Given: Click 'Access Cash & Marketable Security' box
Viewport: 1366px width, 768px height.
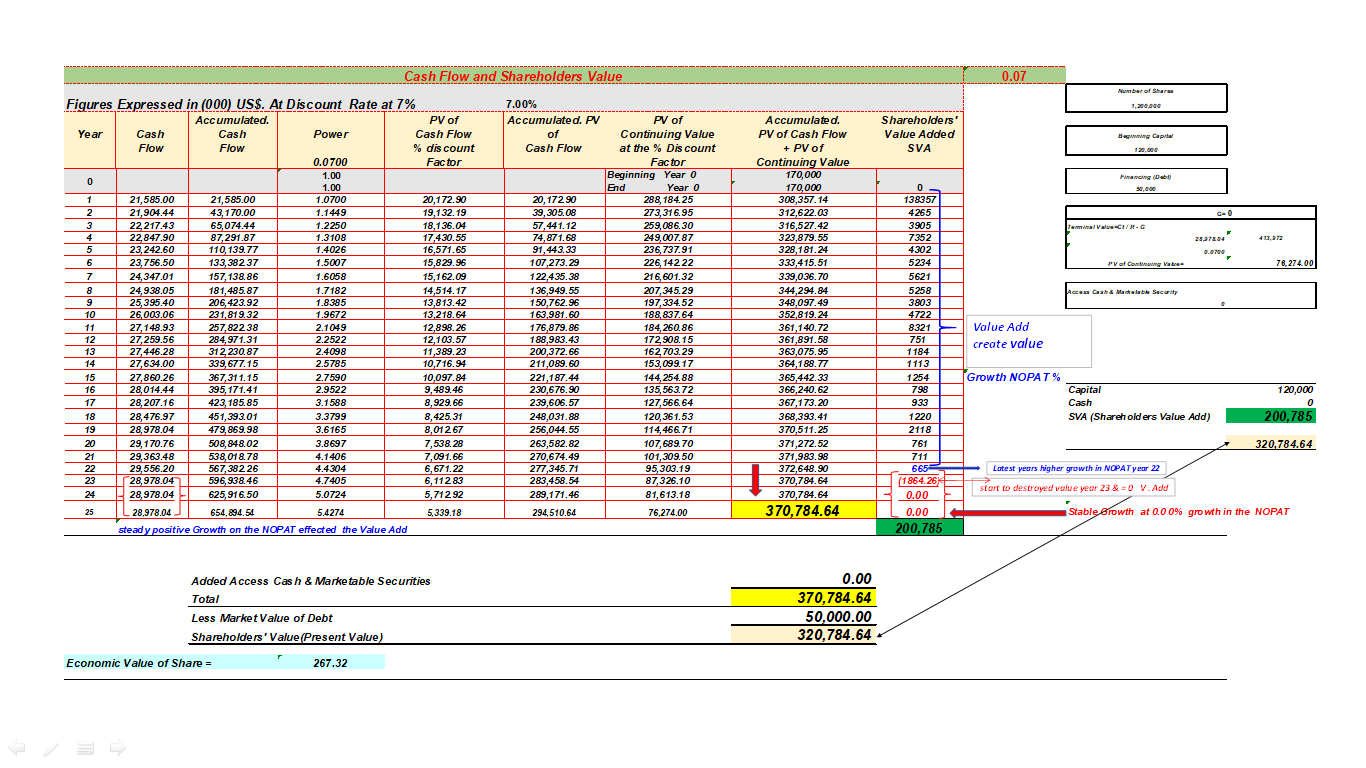Looking at the screenshot, I should 1190,296.
